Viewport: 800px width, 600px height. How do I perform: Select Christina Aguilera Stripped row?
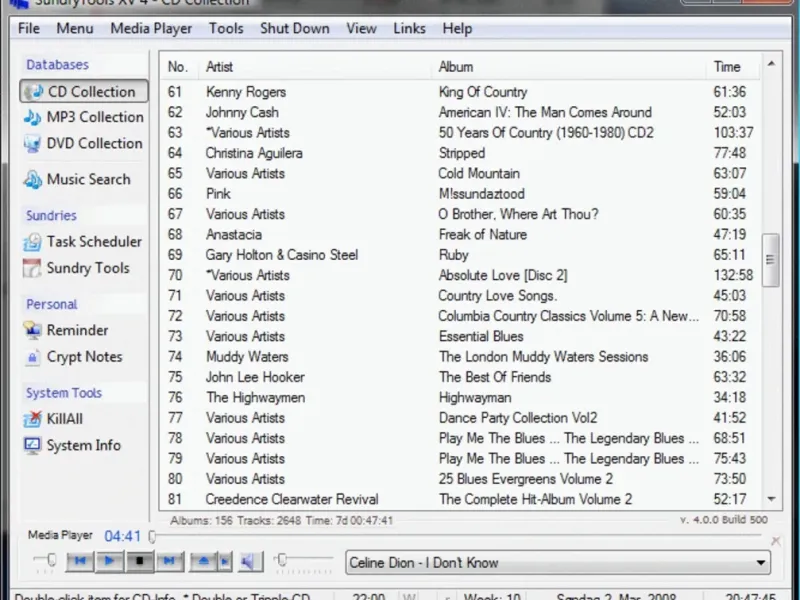tap(460, 153)
